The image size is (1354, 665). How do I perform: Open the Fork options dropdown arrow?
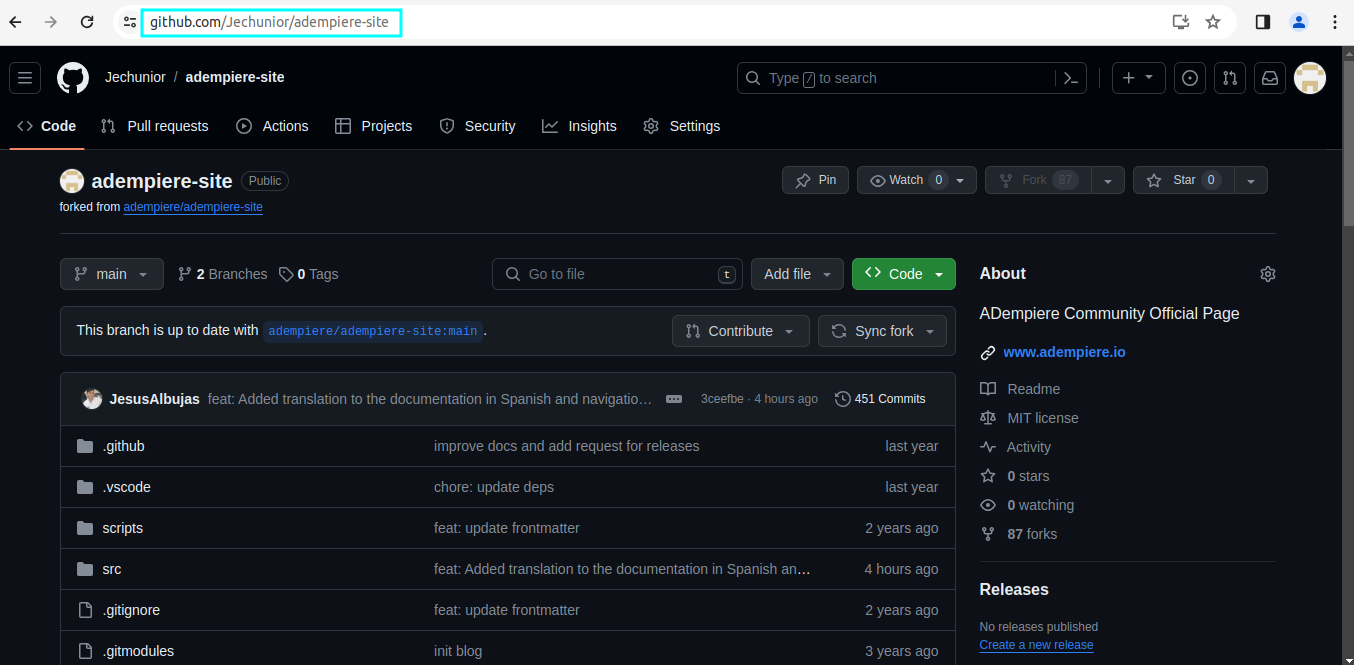[1107, 180]
